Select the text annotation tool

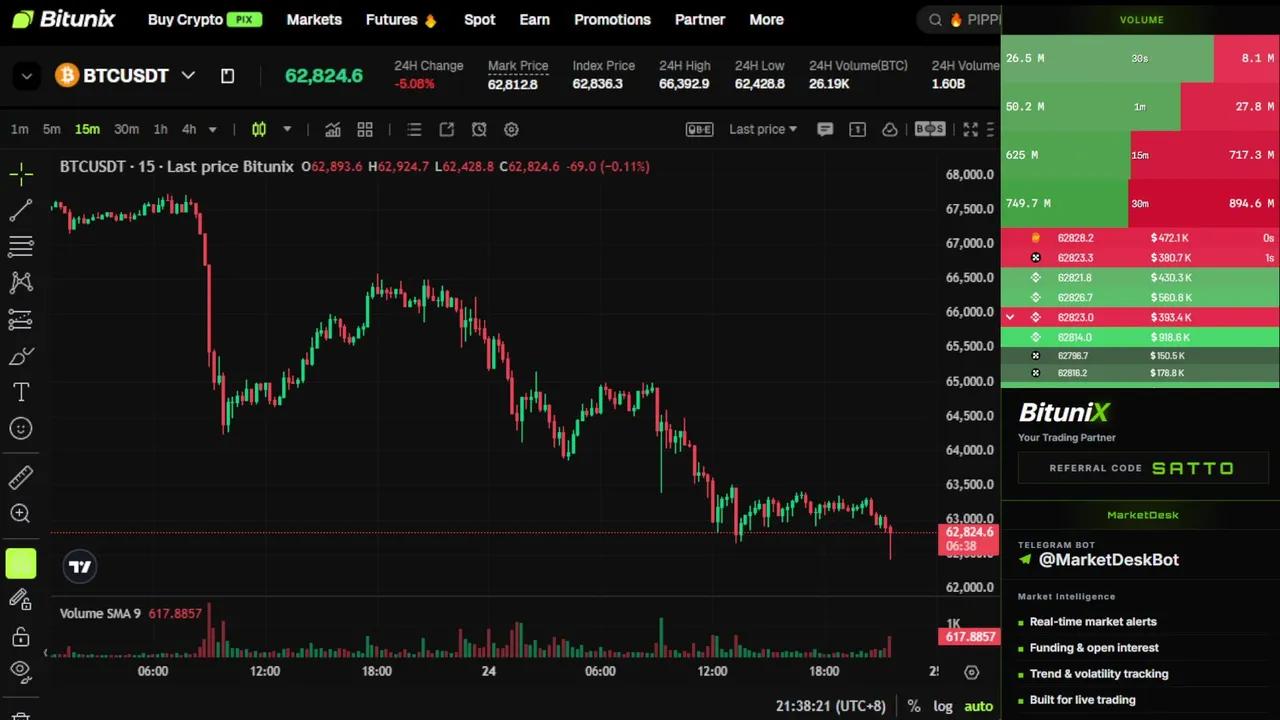click(x=21, y=392)
